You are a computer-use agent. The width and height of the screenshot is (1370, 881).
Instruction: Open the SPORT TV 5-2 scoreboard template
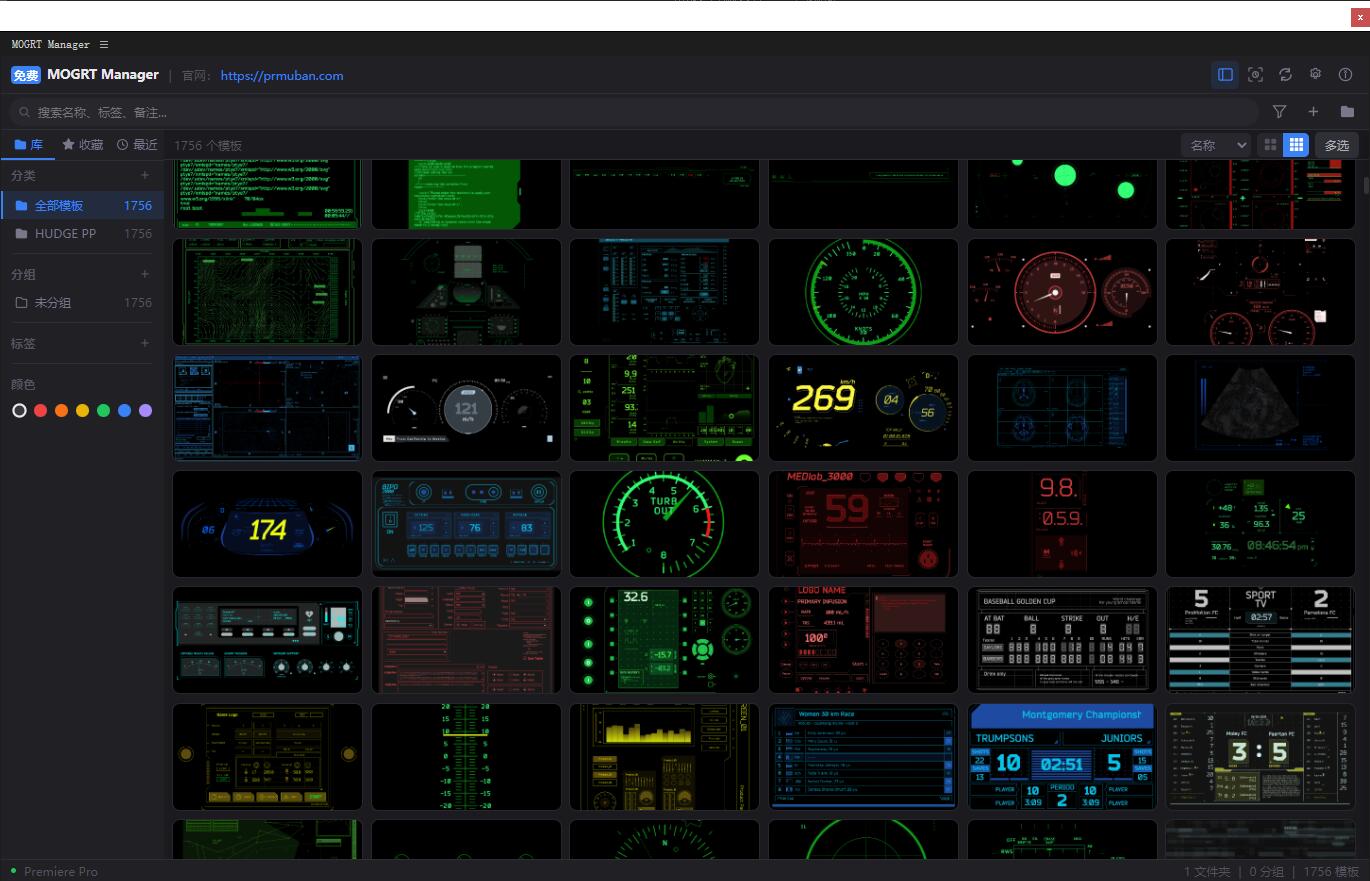coord(1261,640)
